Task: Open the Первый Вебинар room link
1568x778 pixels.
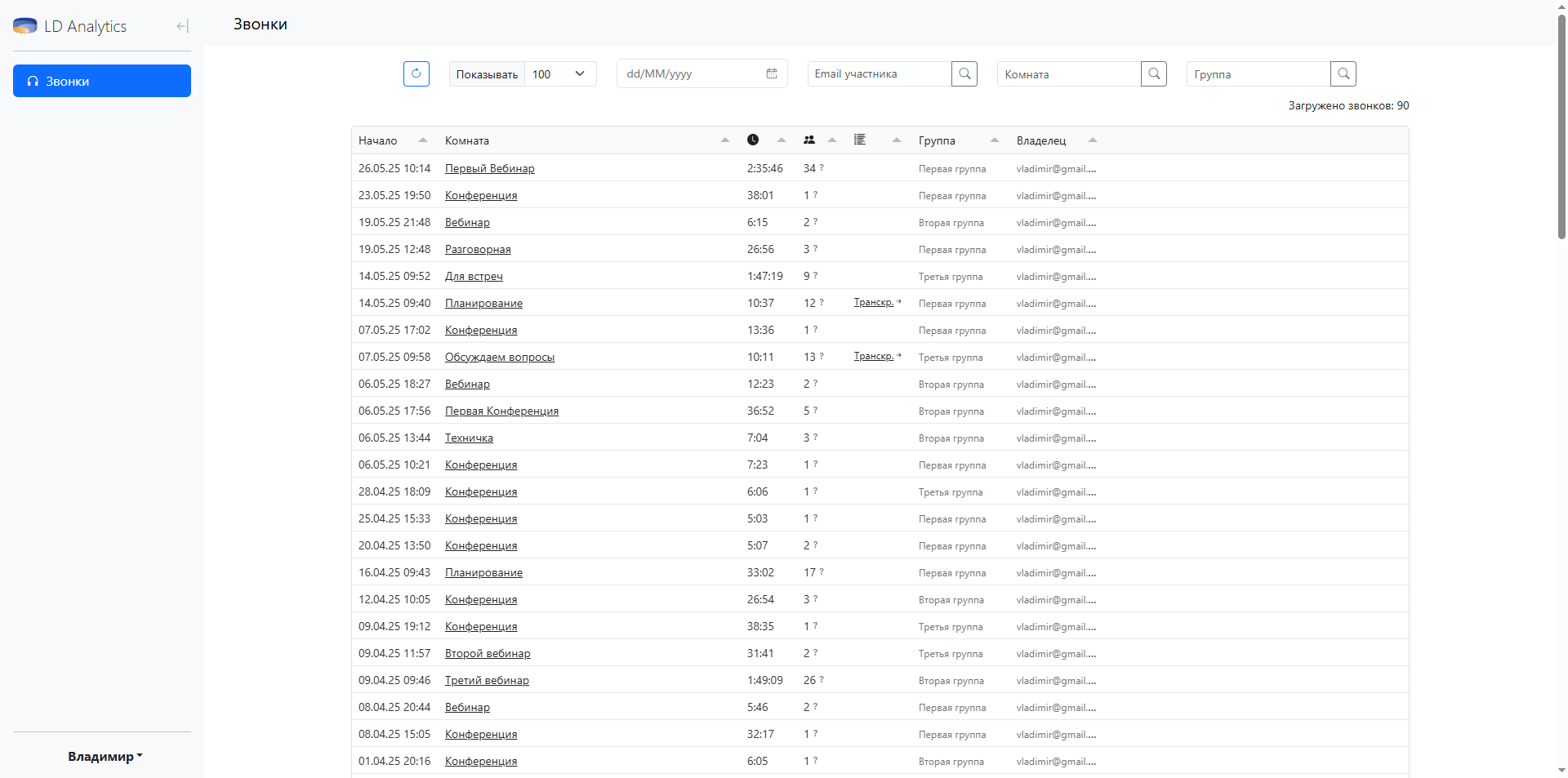Action: click(x=490, y=168)
